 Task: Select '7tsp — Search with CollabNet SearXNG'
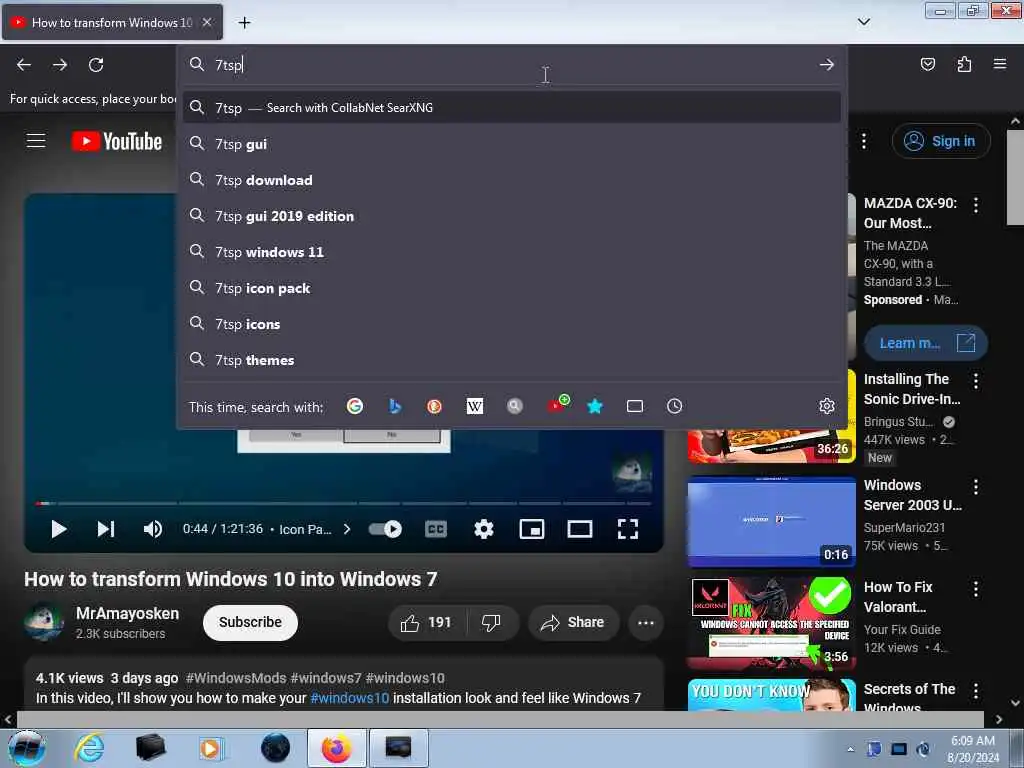pos(511,107)
